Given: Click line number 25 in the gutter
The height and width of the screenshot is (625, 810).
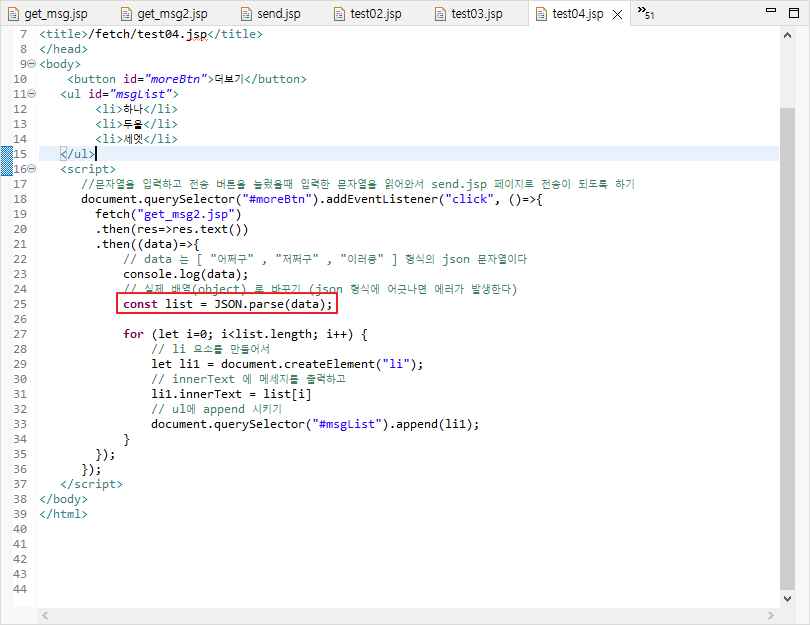Looking at the screenshot, I should (x=20, y=304).
